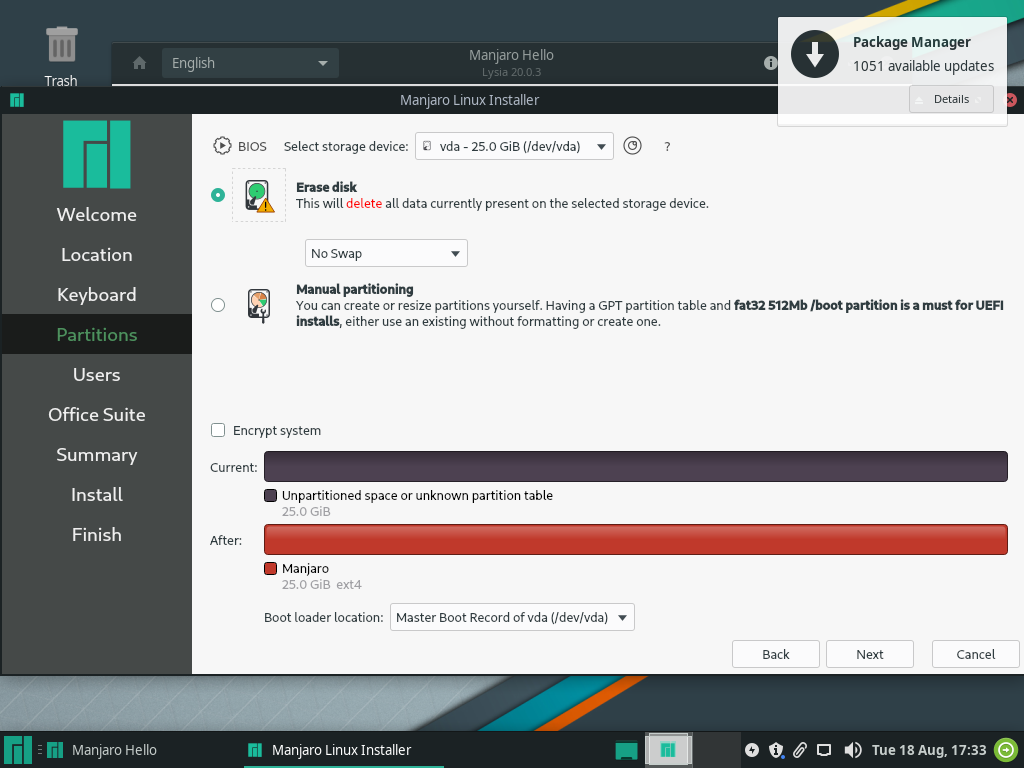Go to the Keyboard step in sidebar
1024x768 pixels.
pyautogui.click(x=97, y=295)
